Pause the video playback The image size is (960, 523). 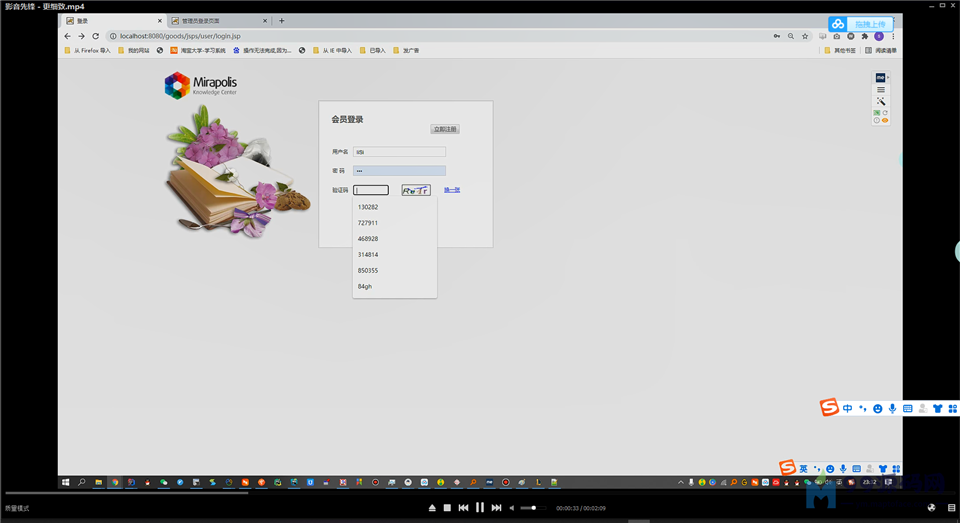click(x=480, y=508)
